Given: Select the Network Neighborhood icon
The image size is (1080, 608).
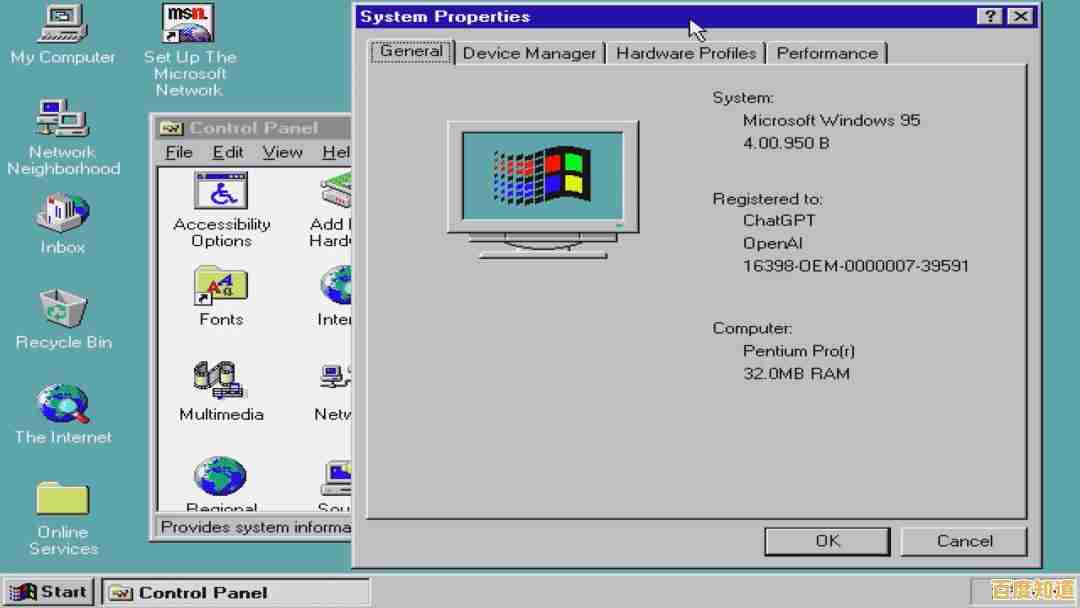Looking at the screenshot, I should [62, 119].
